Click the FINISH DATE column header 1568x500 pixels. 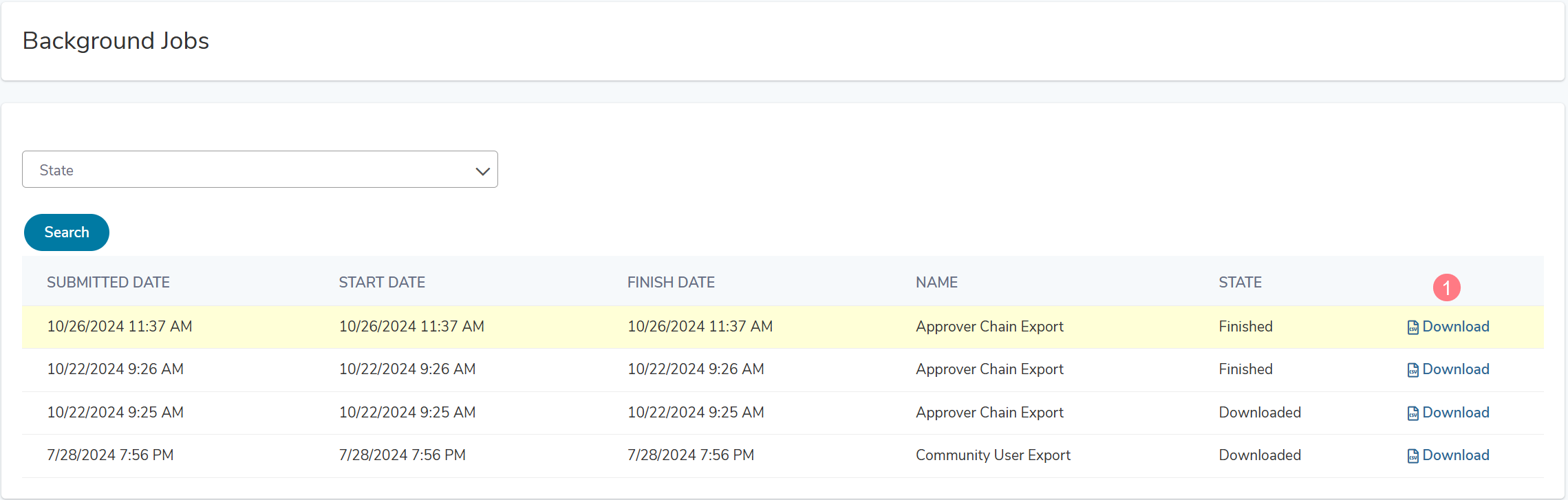coord(671,282)
